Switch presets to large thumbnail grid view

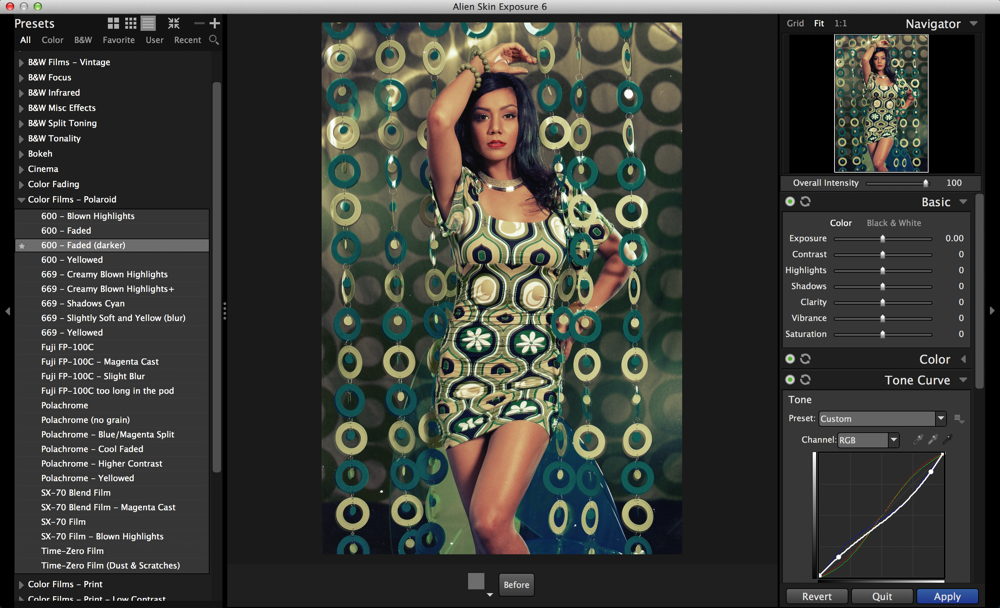click(113, 23)
